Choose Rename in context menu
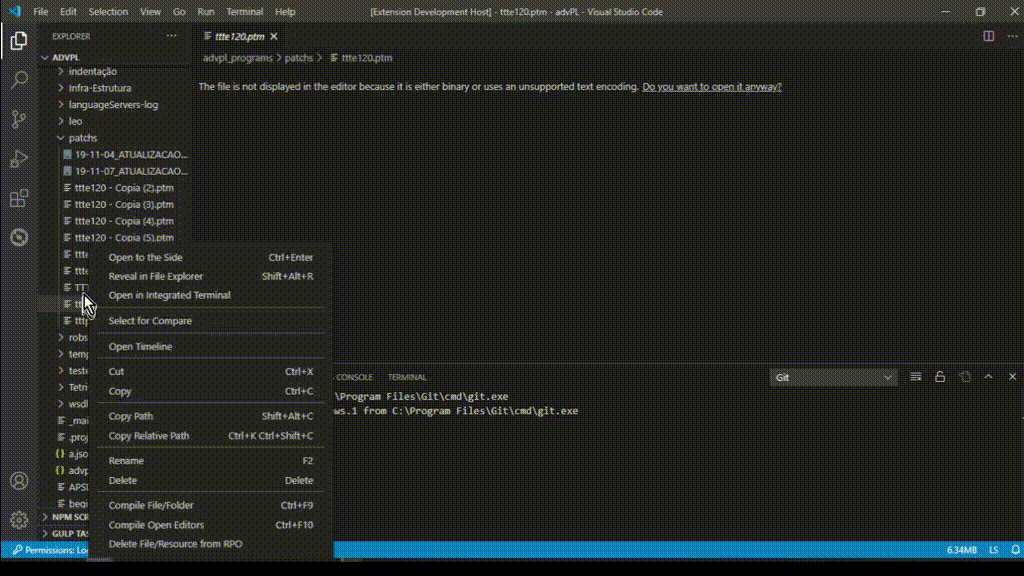 click(x=210, y=460)
